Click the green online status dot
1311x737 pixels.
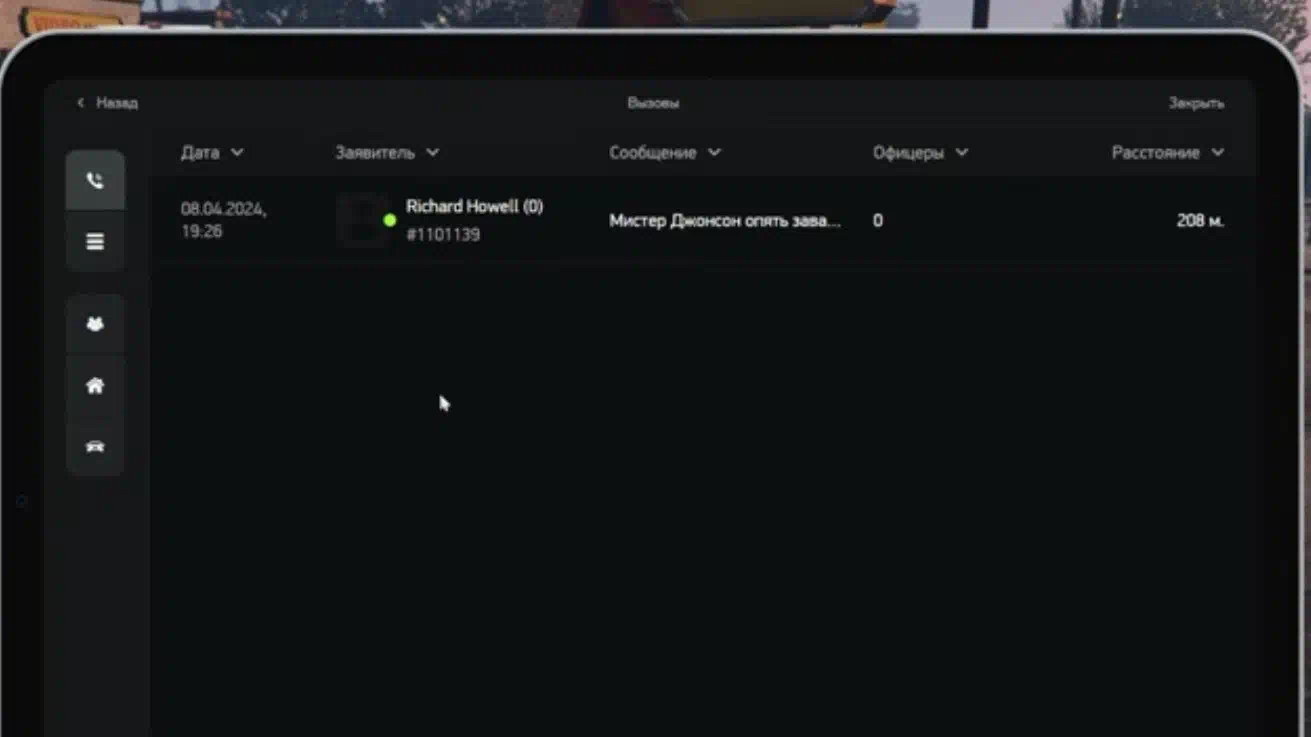click(x=390, y=220)
